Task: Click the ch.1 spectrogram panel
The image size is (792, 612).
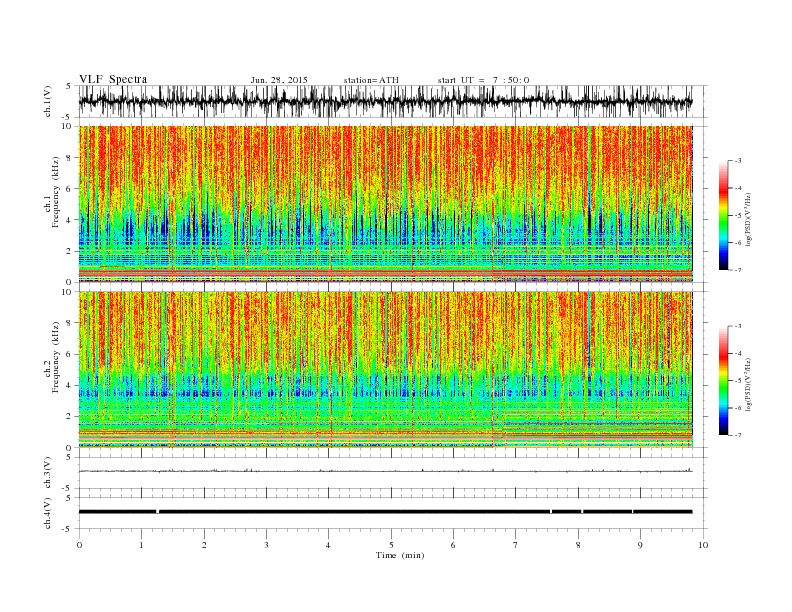Action: click(386, 204)
